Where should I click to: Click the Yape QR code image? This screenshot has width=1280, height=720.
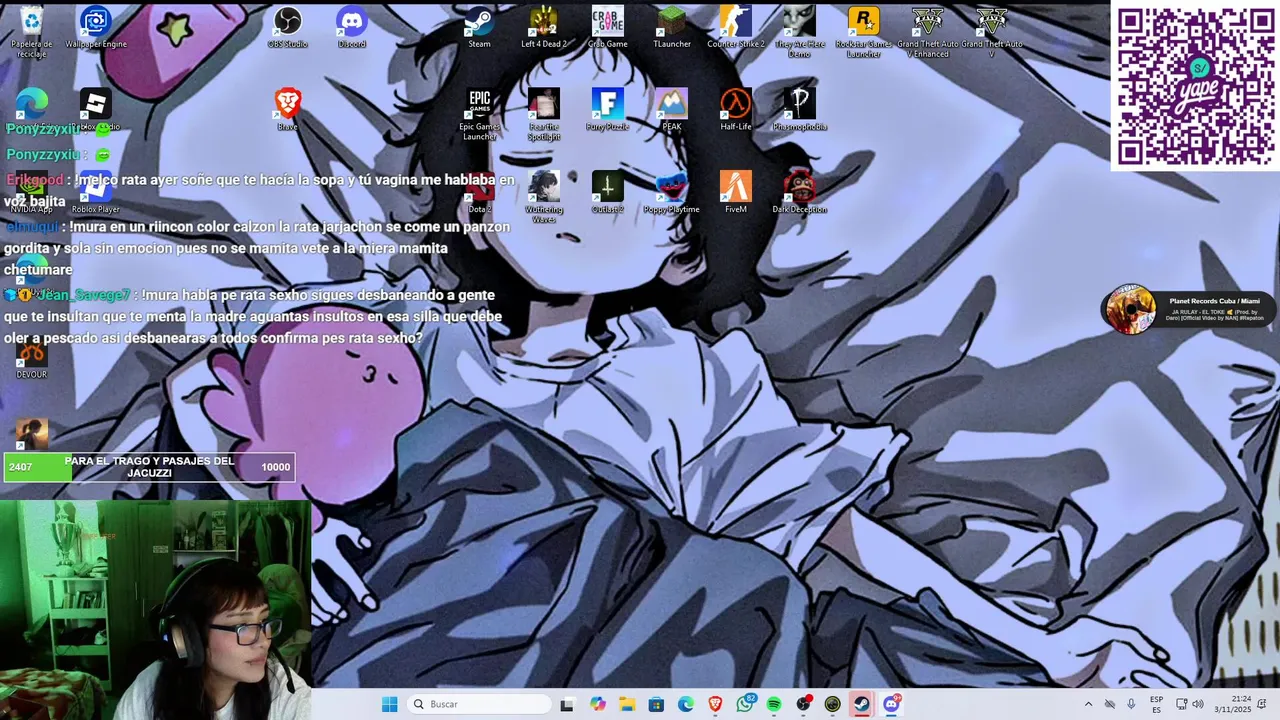1196,86
